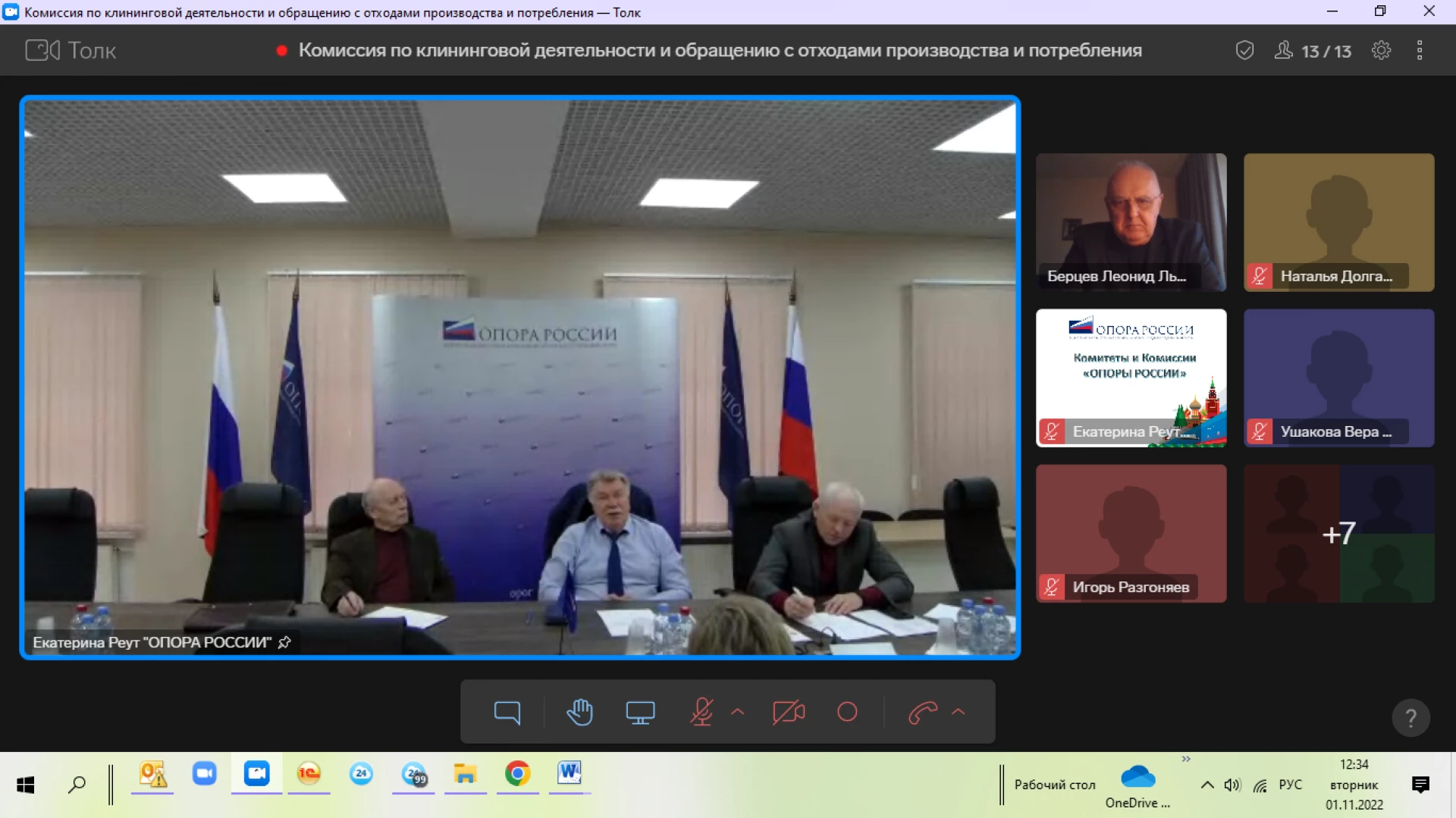This screenshot has height=818, width=1456.
Task: Open 1C application in taskbar
Action: (x=309, y=774)
